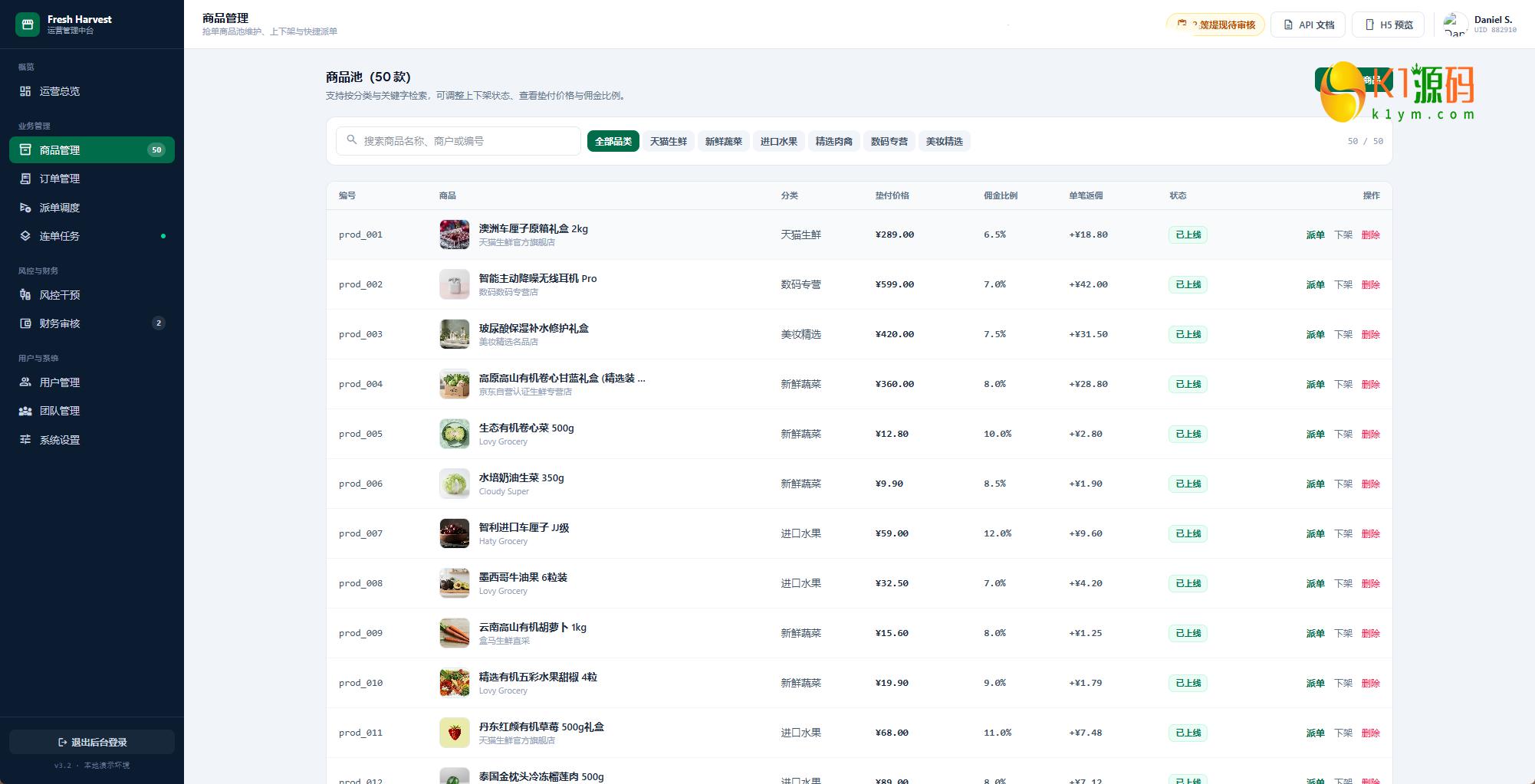Screen dimensions: 1535x784
Task: Open 丹东红颜有机草莓 product thumbnail
Action: (455, 733)
